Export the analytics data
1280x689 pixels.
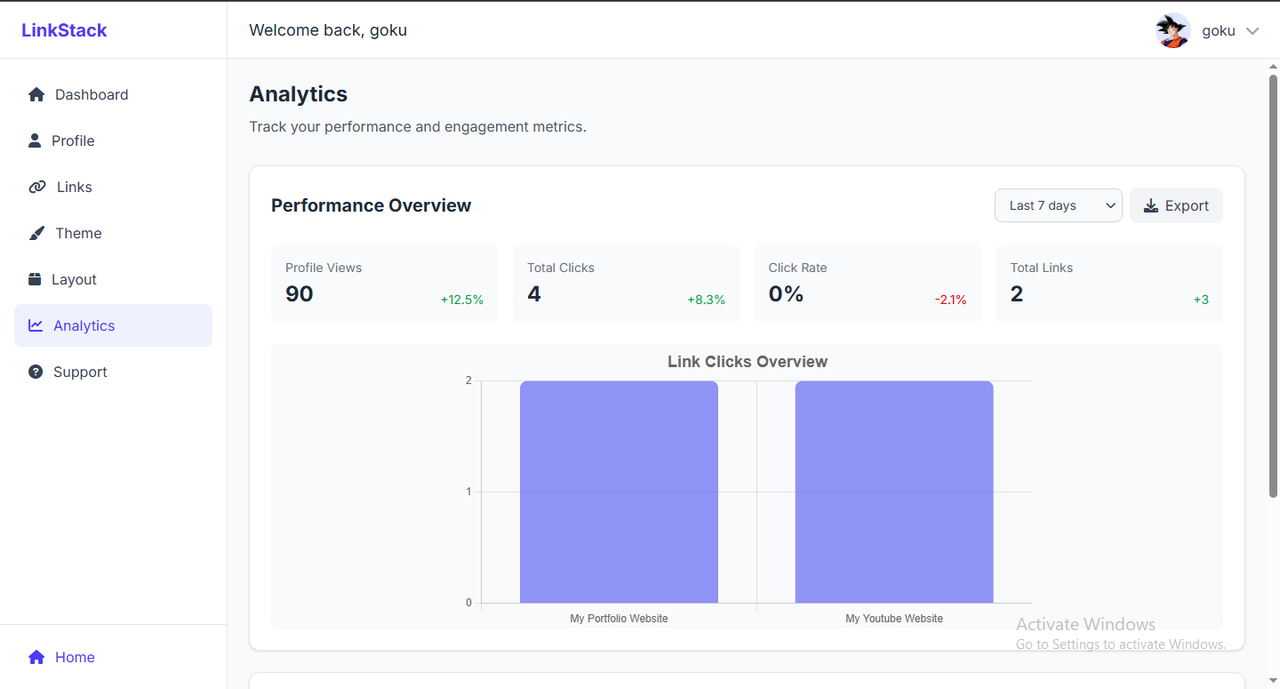point(1176,206)
